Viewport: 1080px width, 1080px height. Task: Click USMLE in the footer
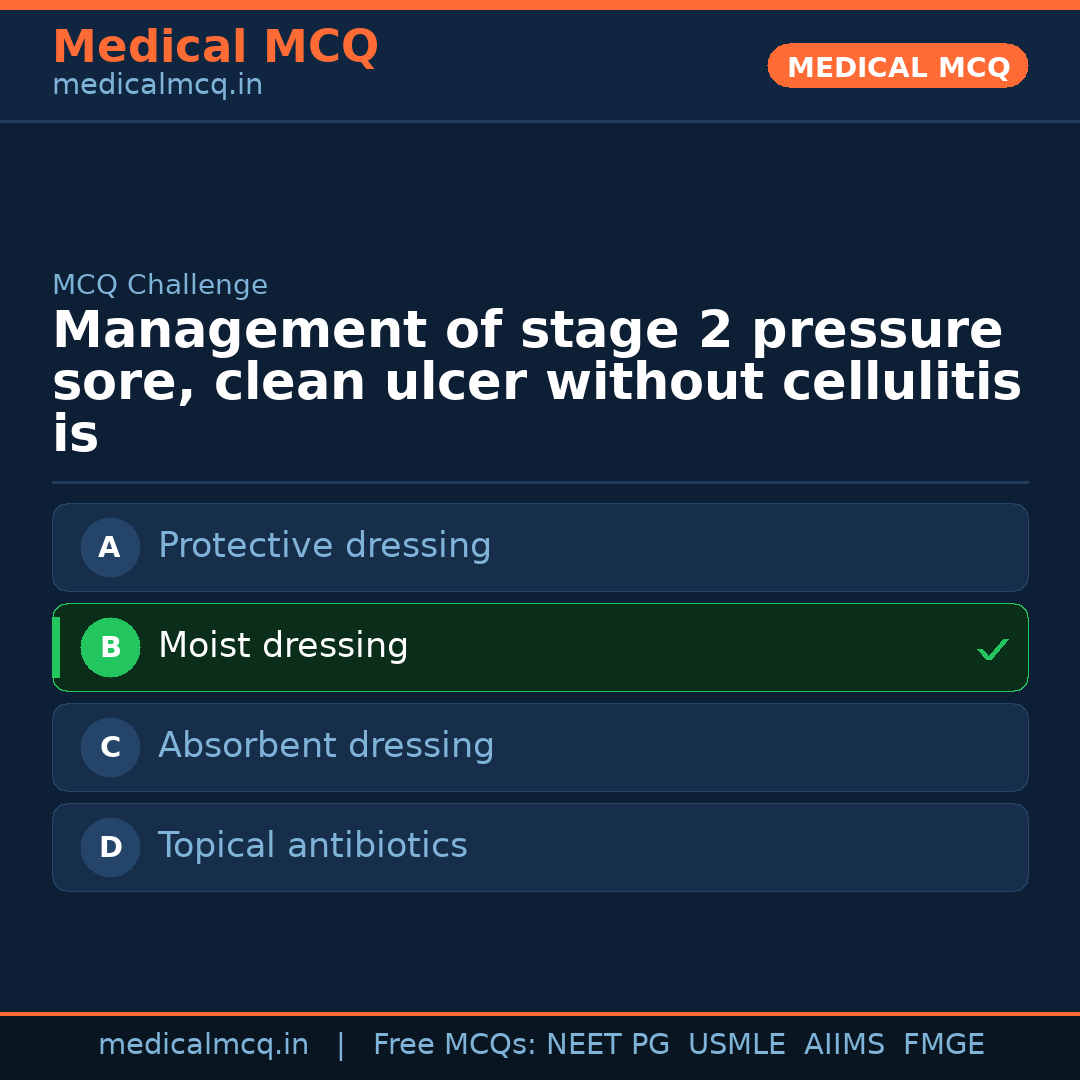click(x=736, y=1045)
